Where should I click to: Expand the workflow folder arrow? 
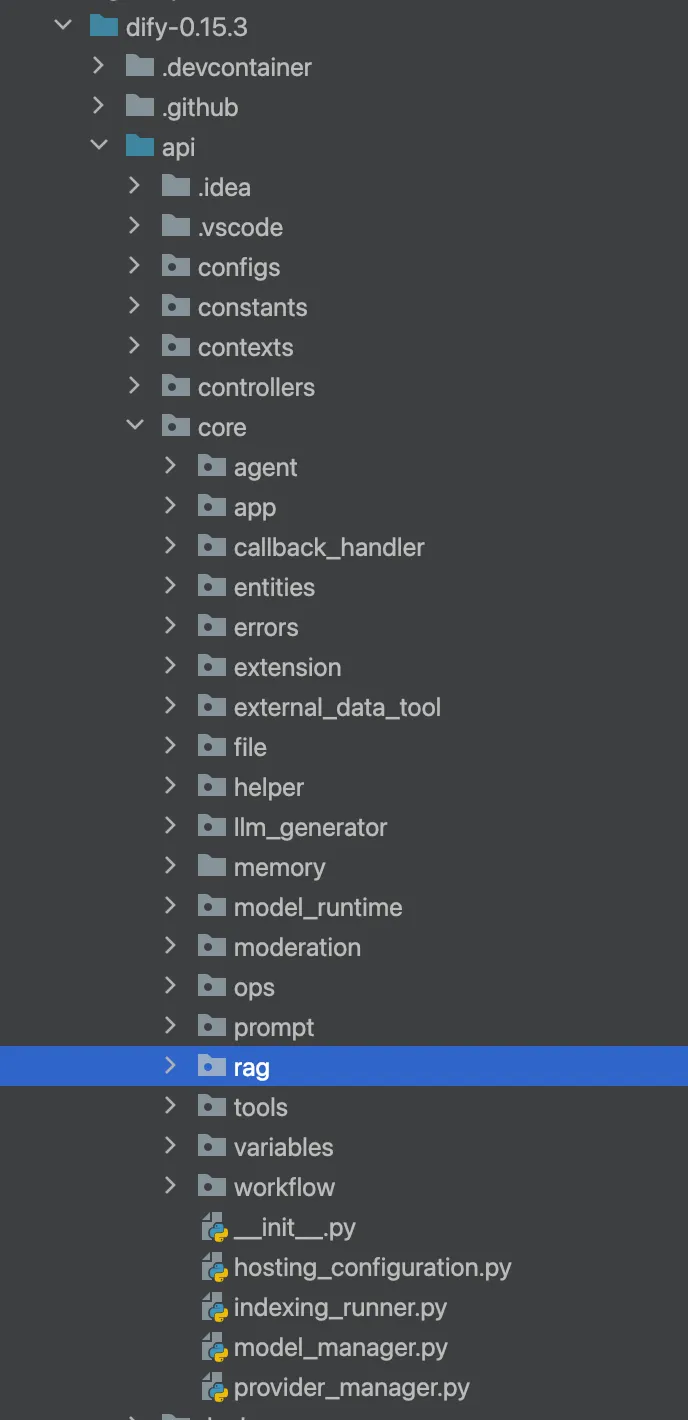170,1186
